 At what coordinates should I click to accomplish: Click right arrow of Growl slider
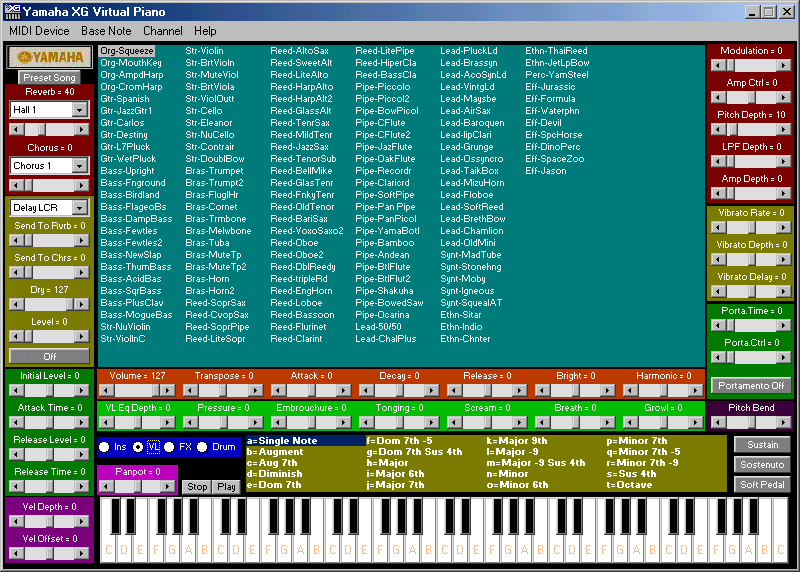coord(695,422)
